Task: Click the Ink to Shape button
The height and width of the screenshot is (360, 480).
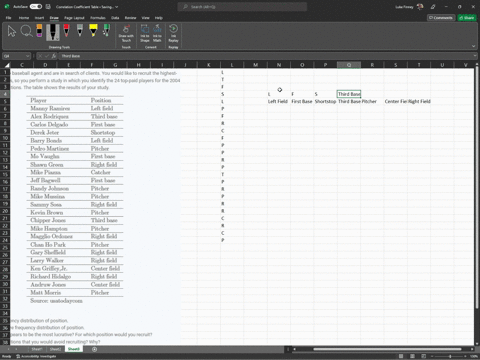Action: pyautogui.click(x=145, y=33)
